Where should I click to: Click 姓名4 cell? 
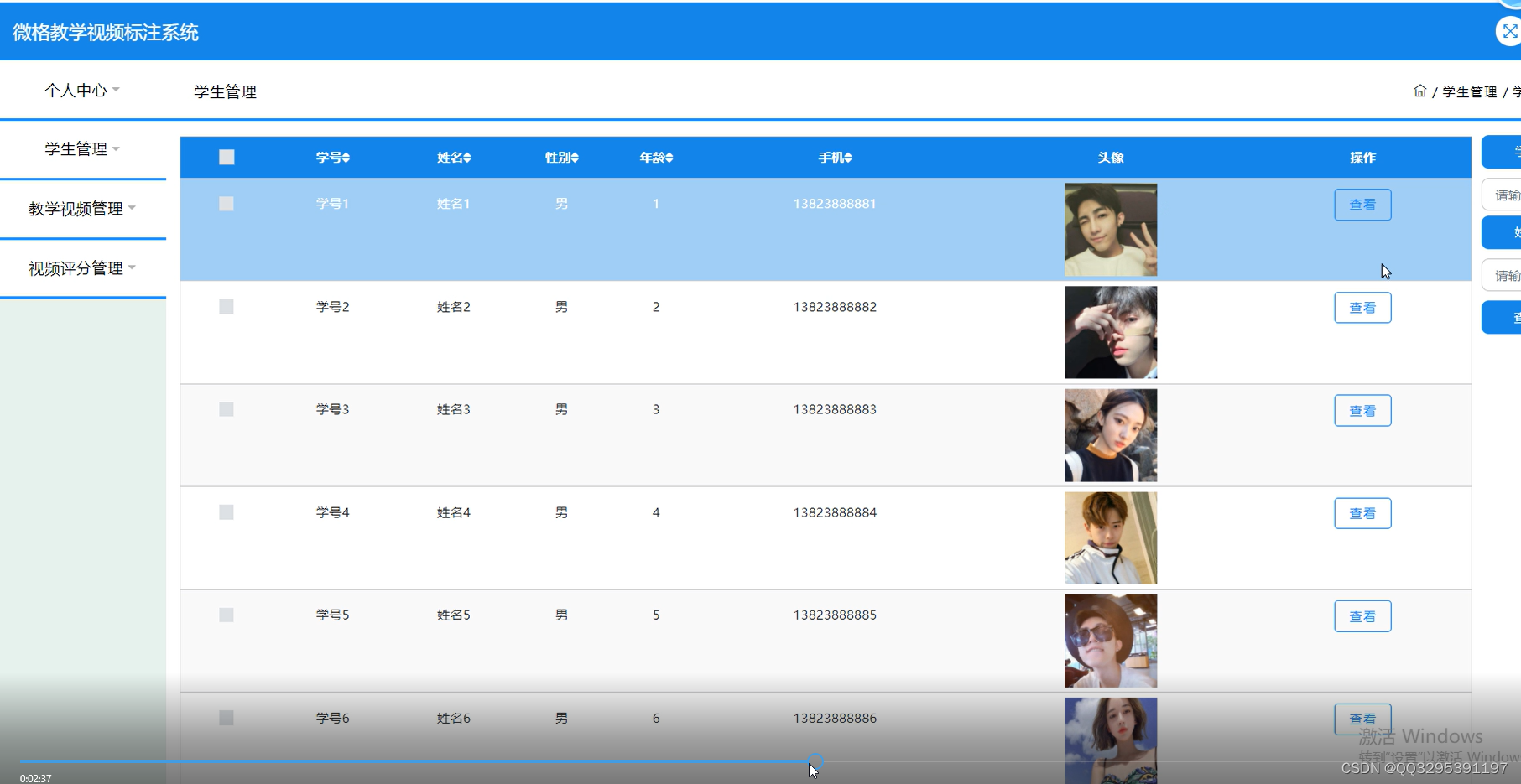click(x=453, y=512)
